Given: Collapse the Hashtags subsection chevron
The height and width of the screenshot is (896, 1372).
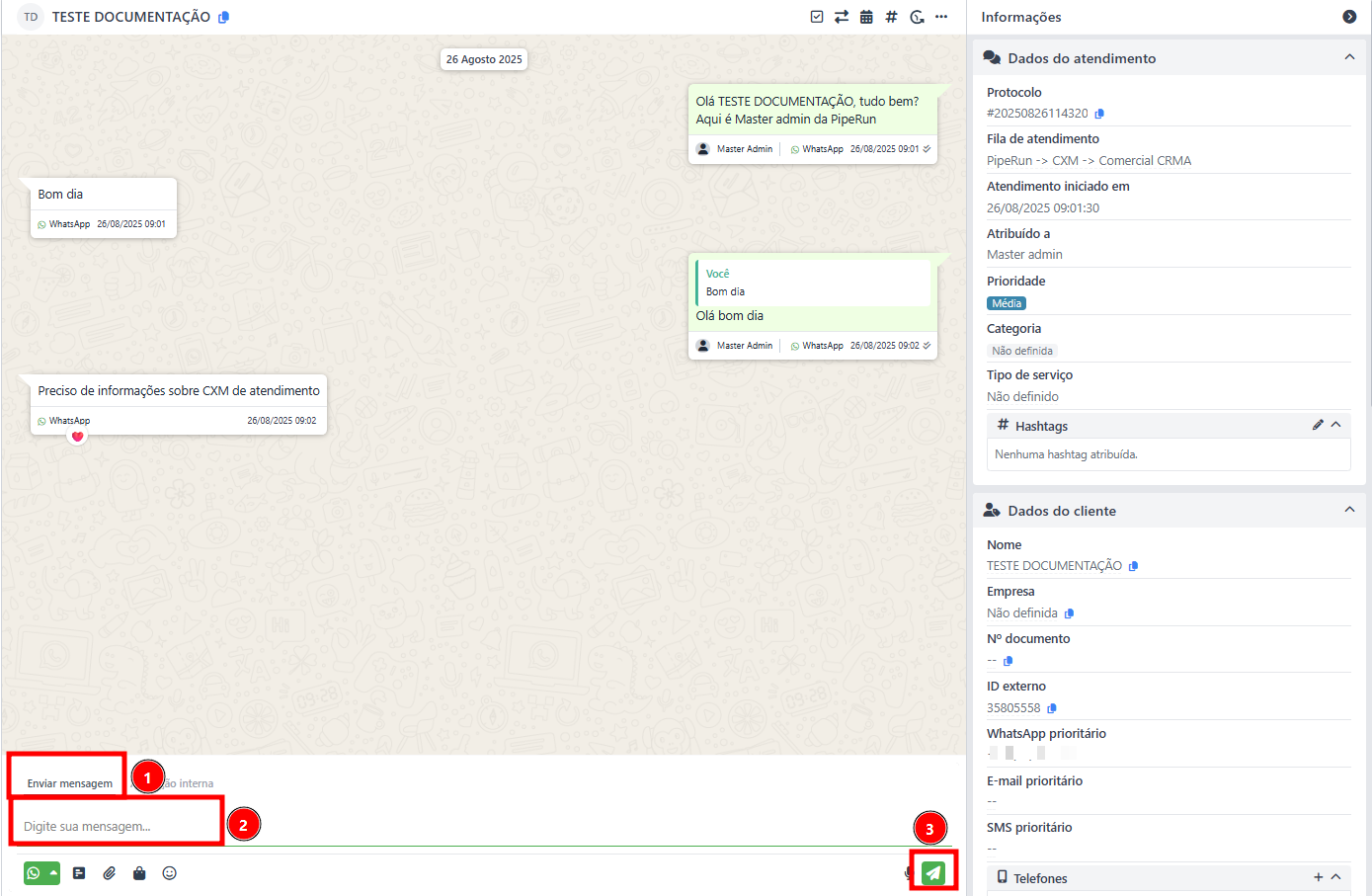Looking at the screenshot, I should (1336, 425).
